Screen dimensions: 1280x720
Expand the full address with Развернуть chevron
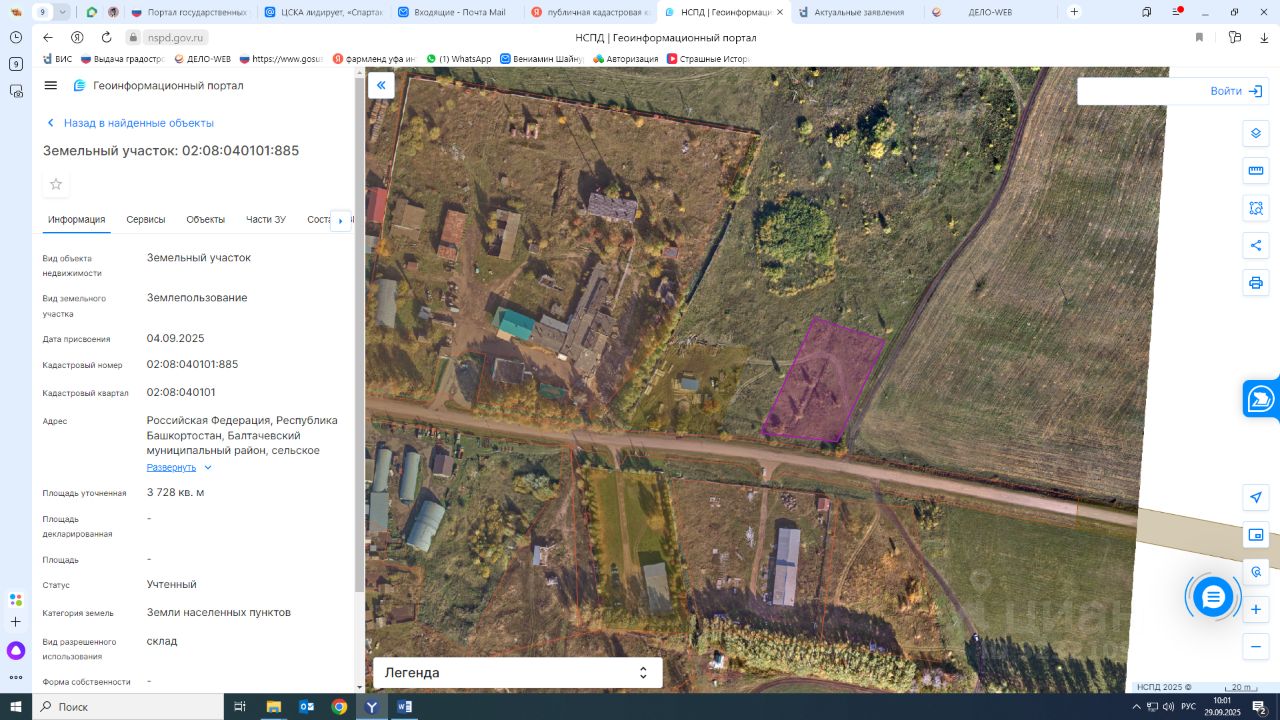point(208,468)
